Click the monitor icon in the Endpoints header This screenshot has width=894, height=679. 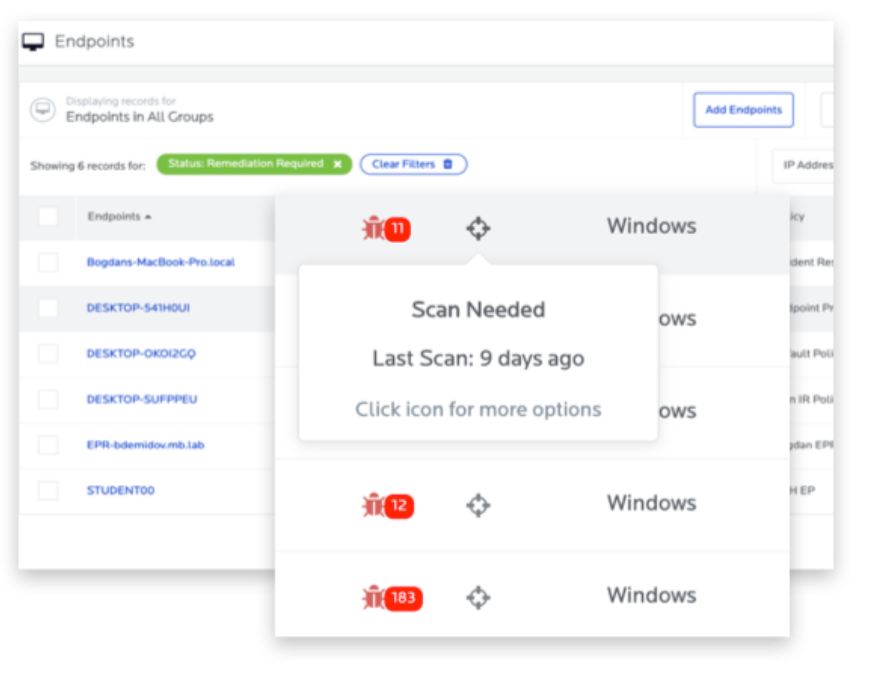33,42
